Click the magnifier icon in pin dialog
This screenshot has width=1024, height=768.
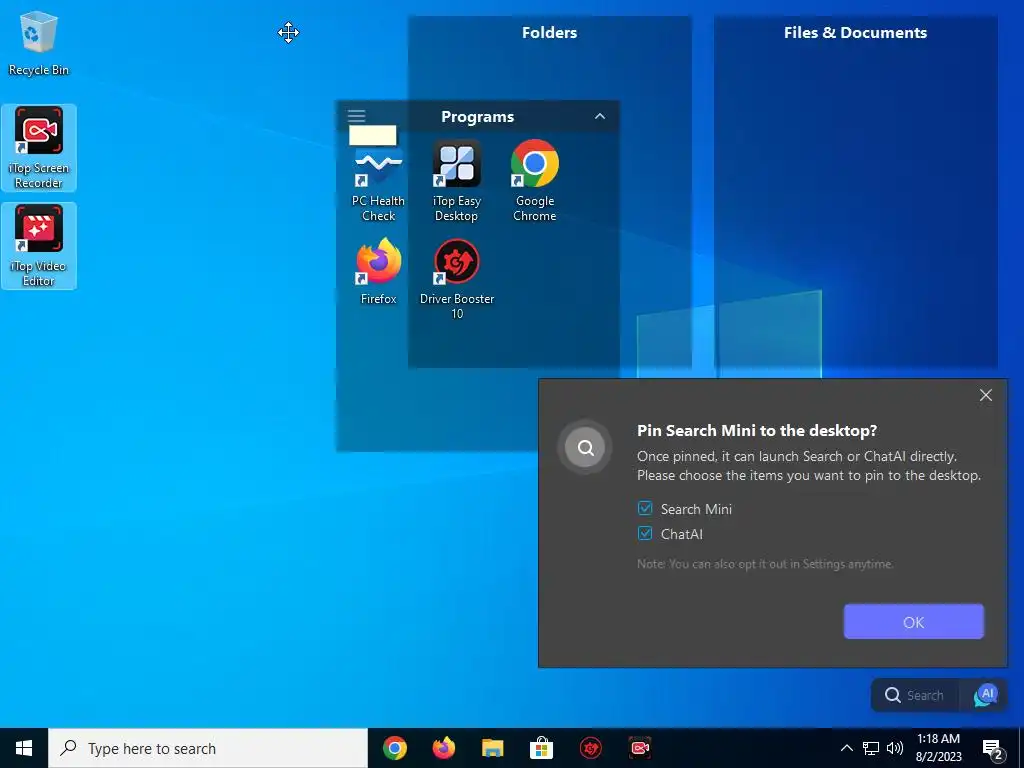click(x=585, y=447)
